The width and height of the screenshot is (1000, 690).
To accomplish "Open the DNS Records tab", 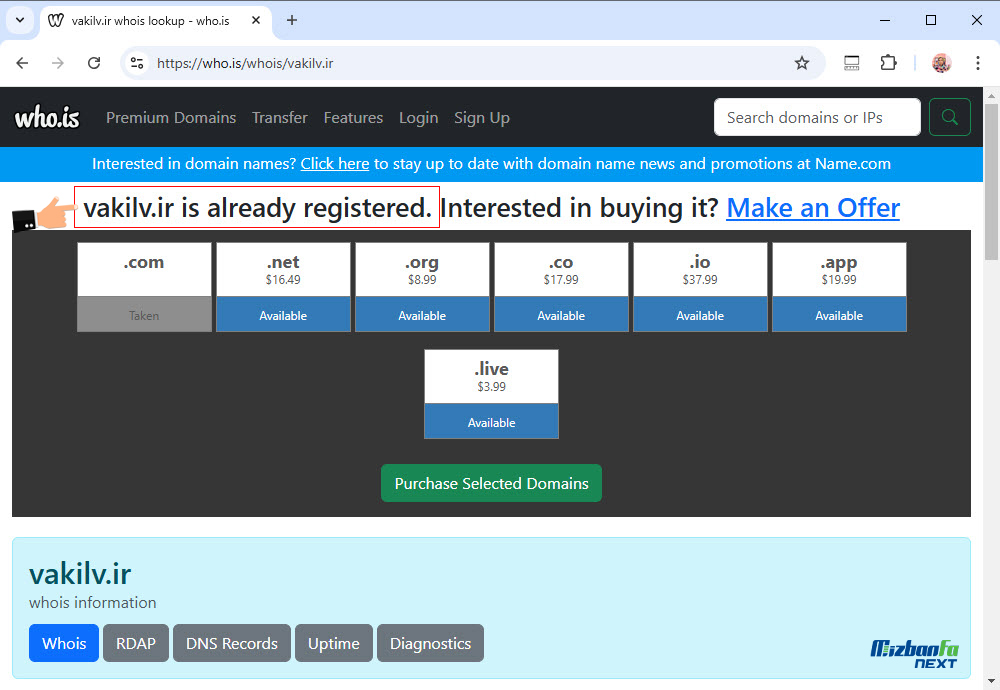I will [232, 643].
